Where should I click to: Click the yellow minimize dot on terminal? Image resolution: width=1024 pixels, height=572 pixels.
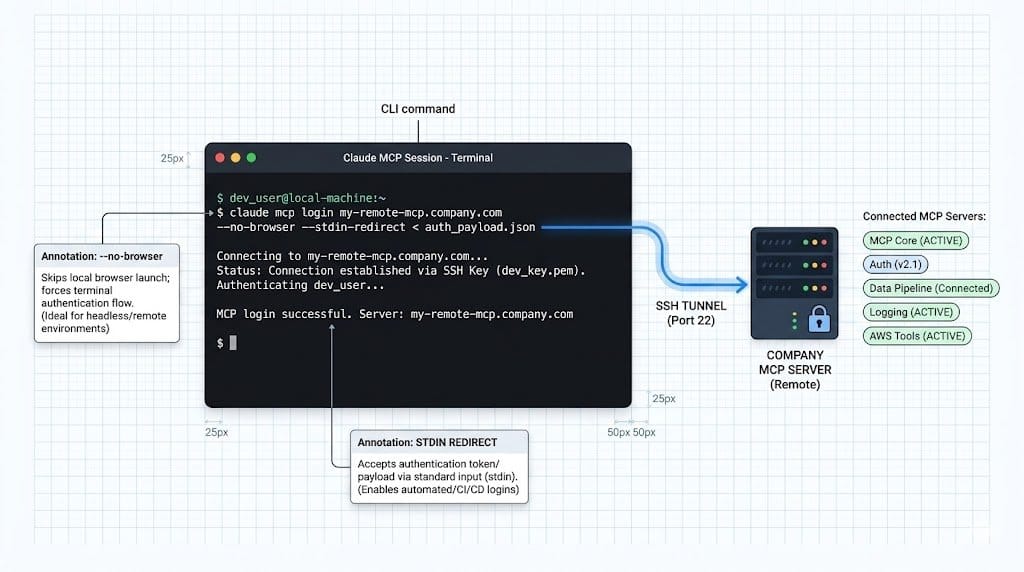[236, 157]
